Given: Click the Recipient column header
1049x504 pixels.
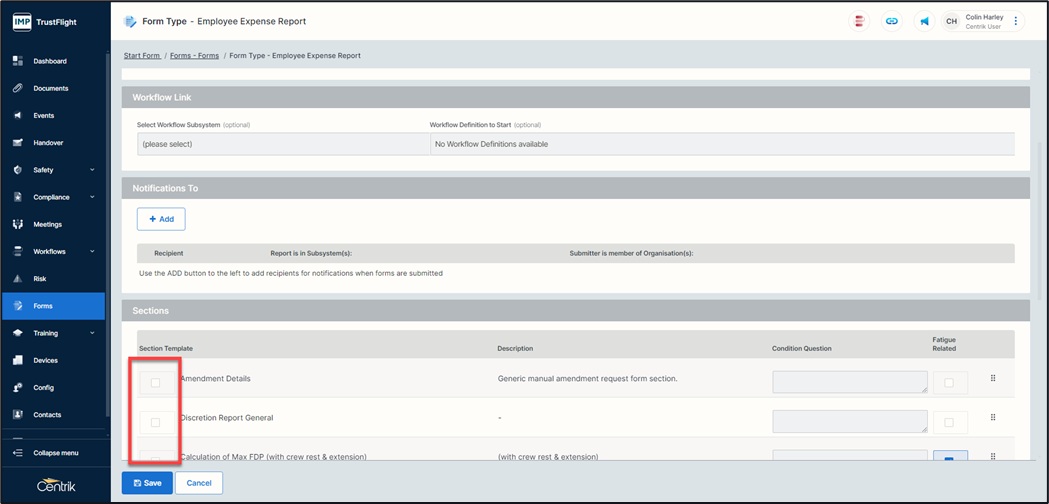Looking at the screenshot, I should (169, 254).
